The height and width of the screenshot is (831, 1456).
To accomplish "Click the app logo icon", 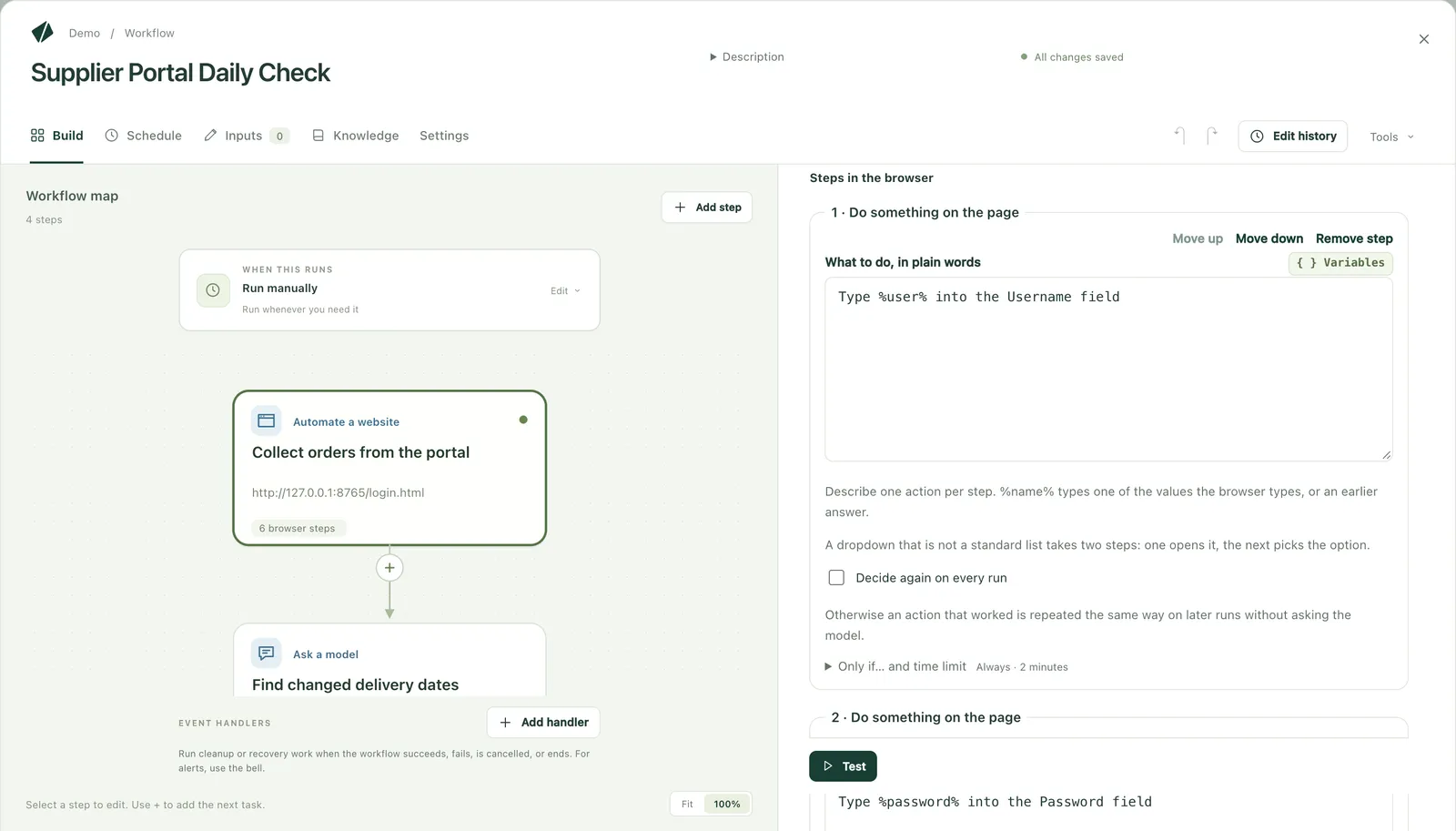I will [x=43, y=33].
